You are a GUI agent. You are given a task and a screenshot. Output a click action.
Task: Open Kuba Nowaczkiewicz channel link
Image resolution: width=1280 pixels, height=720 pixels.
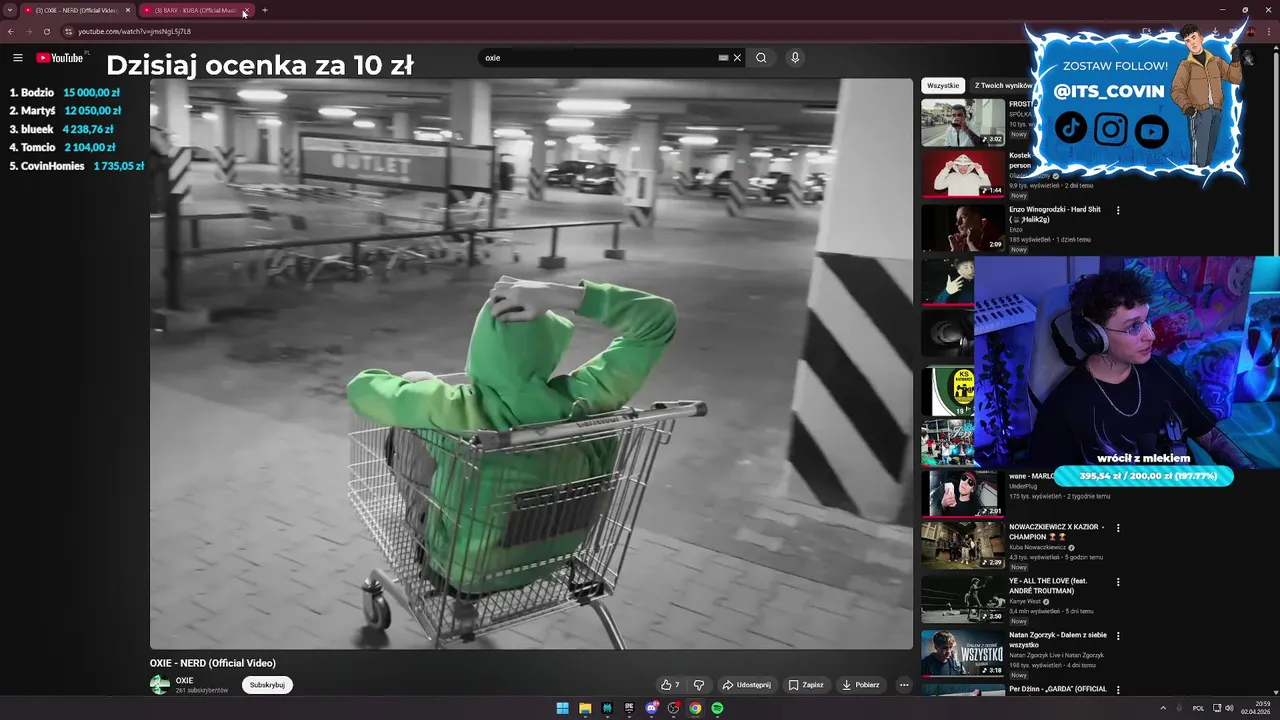(1038, 548)
